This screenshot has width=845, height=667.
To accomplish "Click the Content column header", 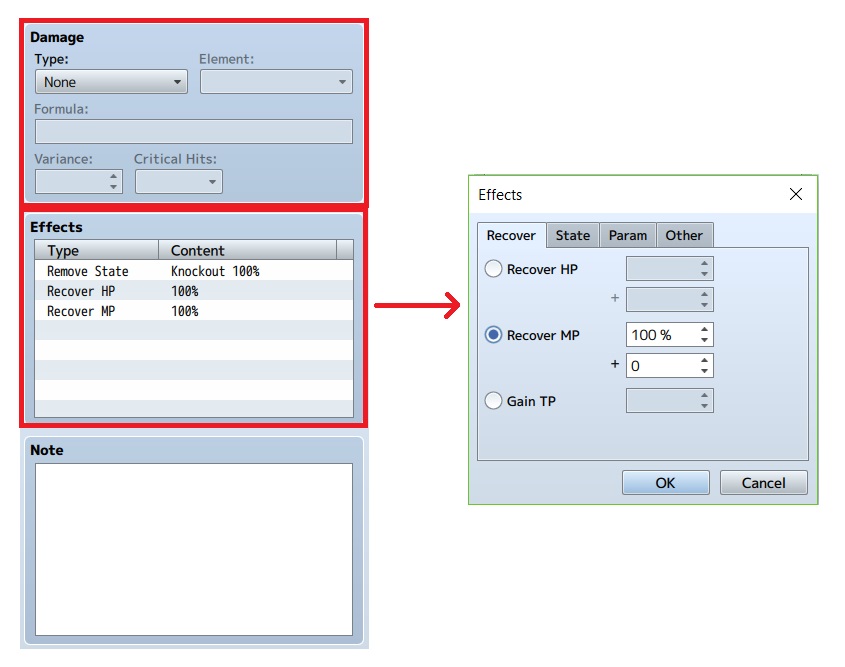I will [247, 251].
